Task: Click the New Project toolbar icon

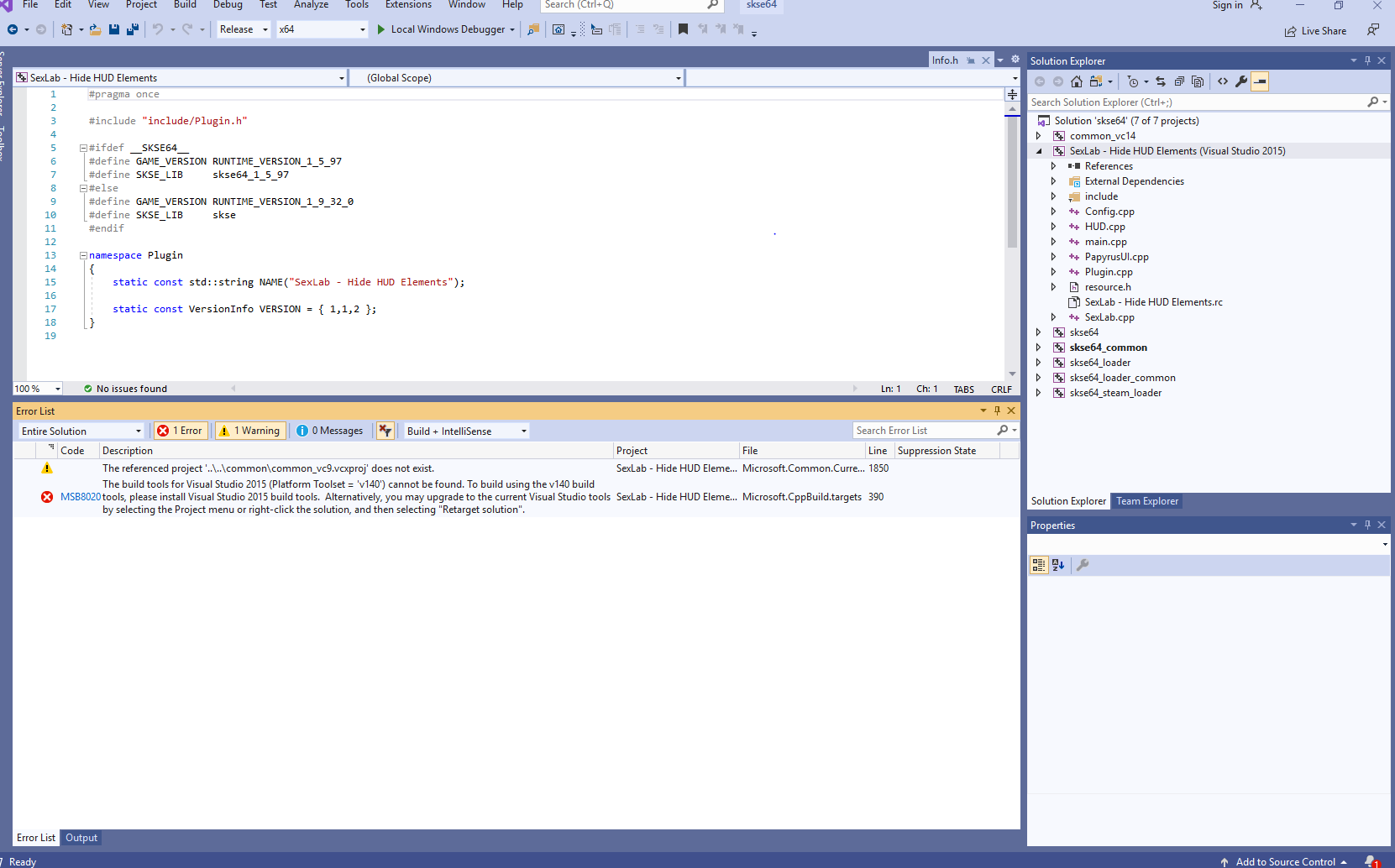Action: point(67,29)
